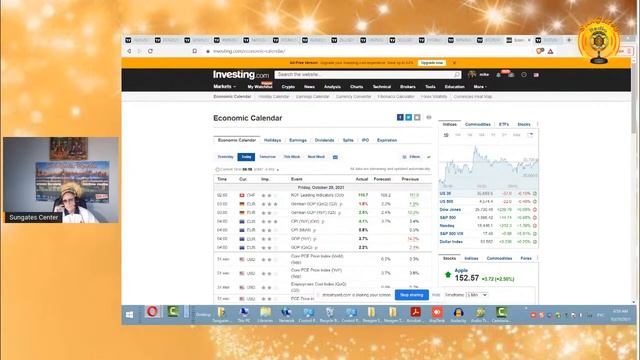This screenshot has width=640, height=360.
Task: Click the browser back arrow
Action: (129, 51)
